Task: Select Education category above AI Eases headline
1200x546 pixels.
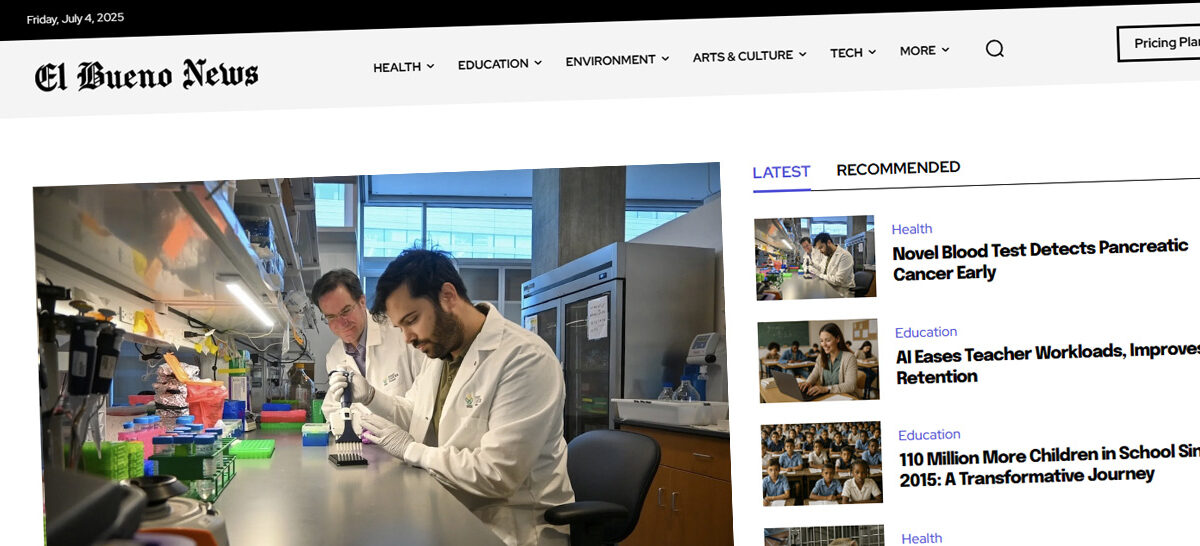Action: (x=926, y=332)
